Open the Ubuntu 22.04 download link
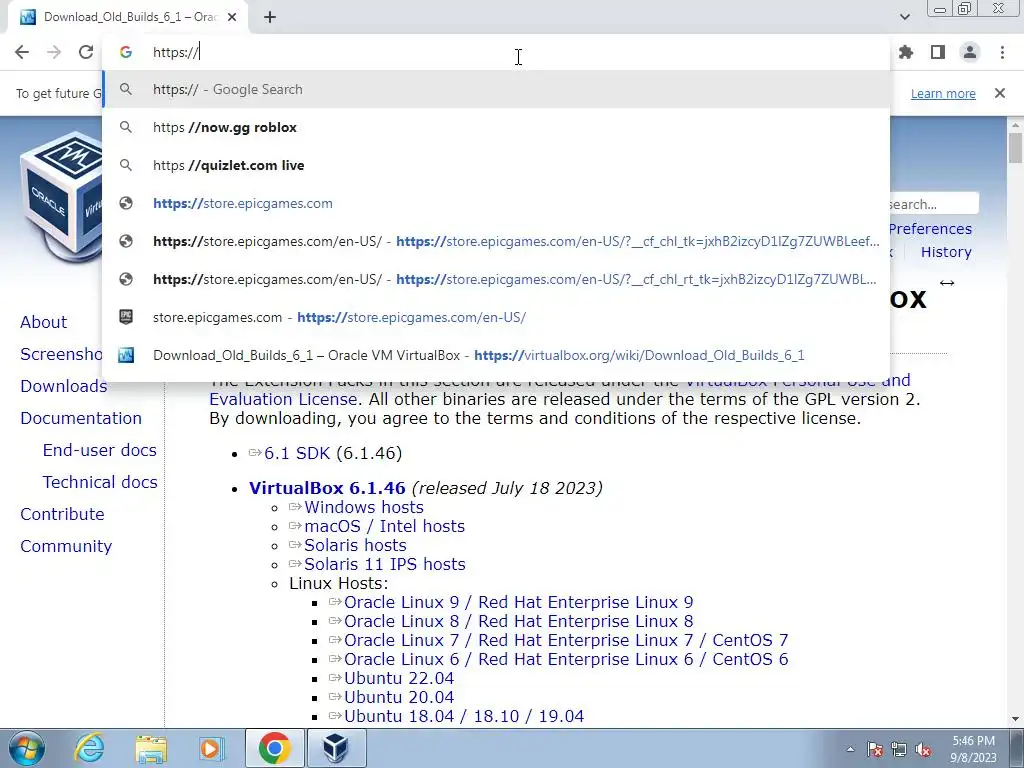Viewport: 1024px width, 768px height. [x=399, y=678]
